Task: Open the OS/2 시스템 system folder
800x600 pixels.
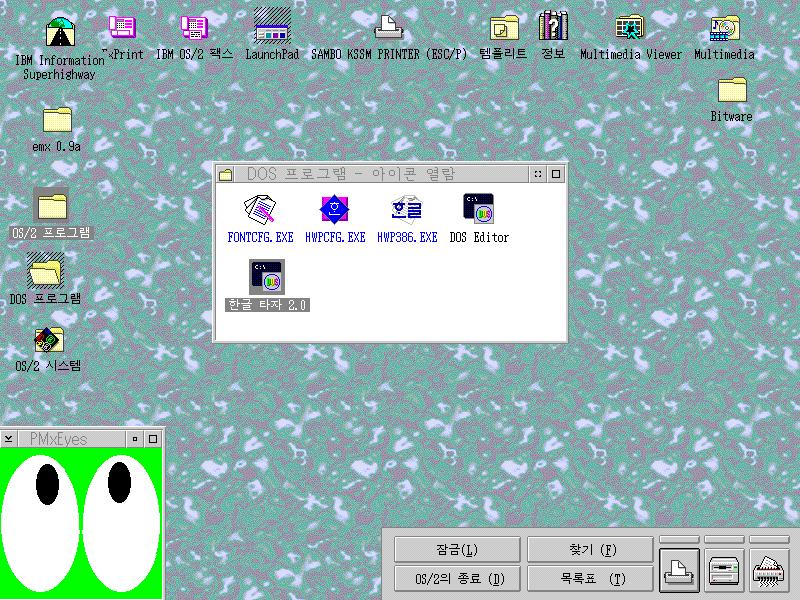Action: 49,340
